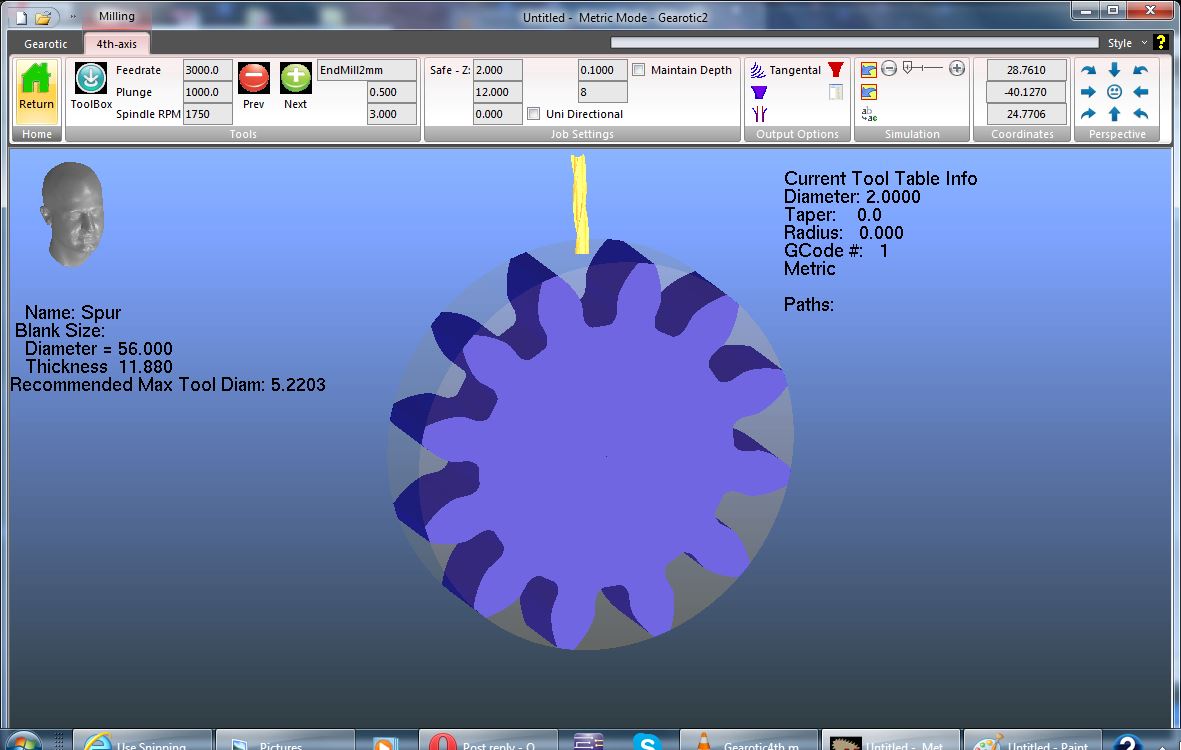Click the red funnel icon in Output Options

[x=836, y=70]
